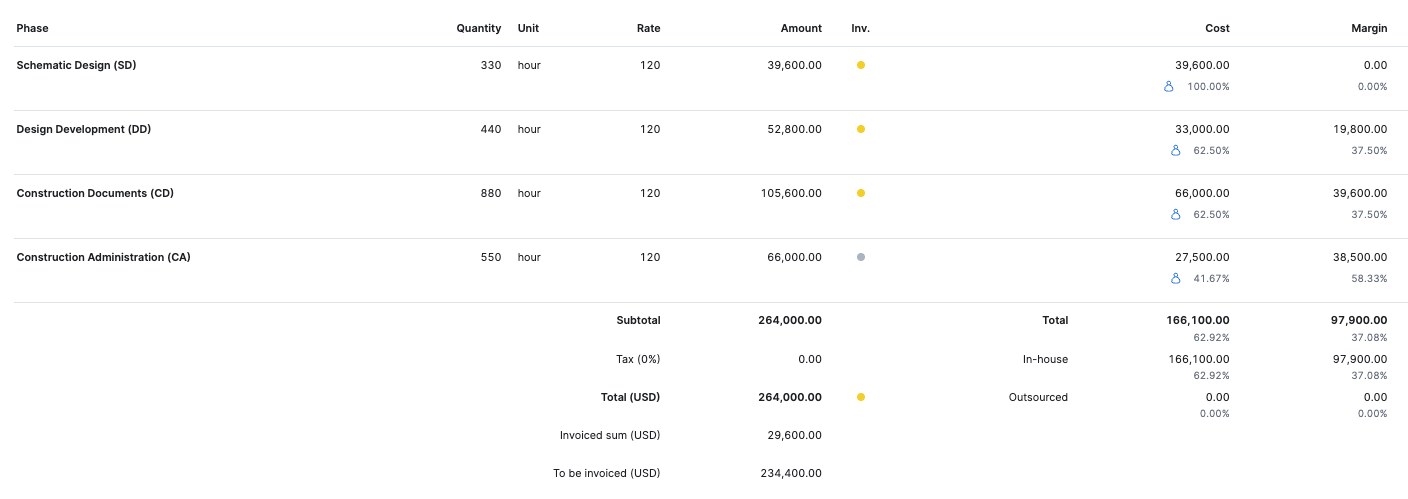Click person icon under 66,000.00 cost

click(x=1176, y=215)
